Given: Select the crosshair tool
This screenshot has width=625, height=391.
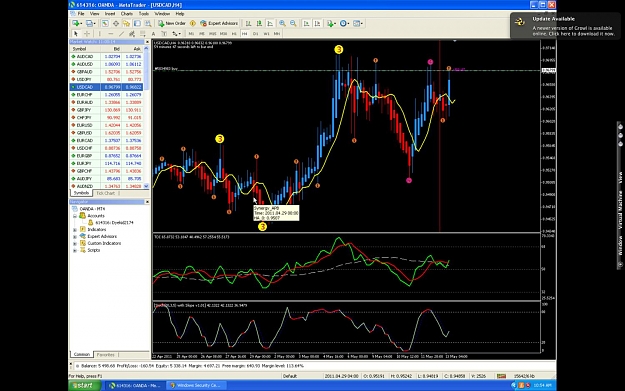Looking at the screenshot, I should tap(86, 34).
